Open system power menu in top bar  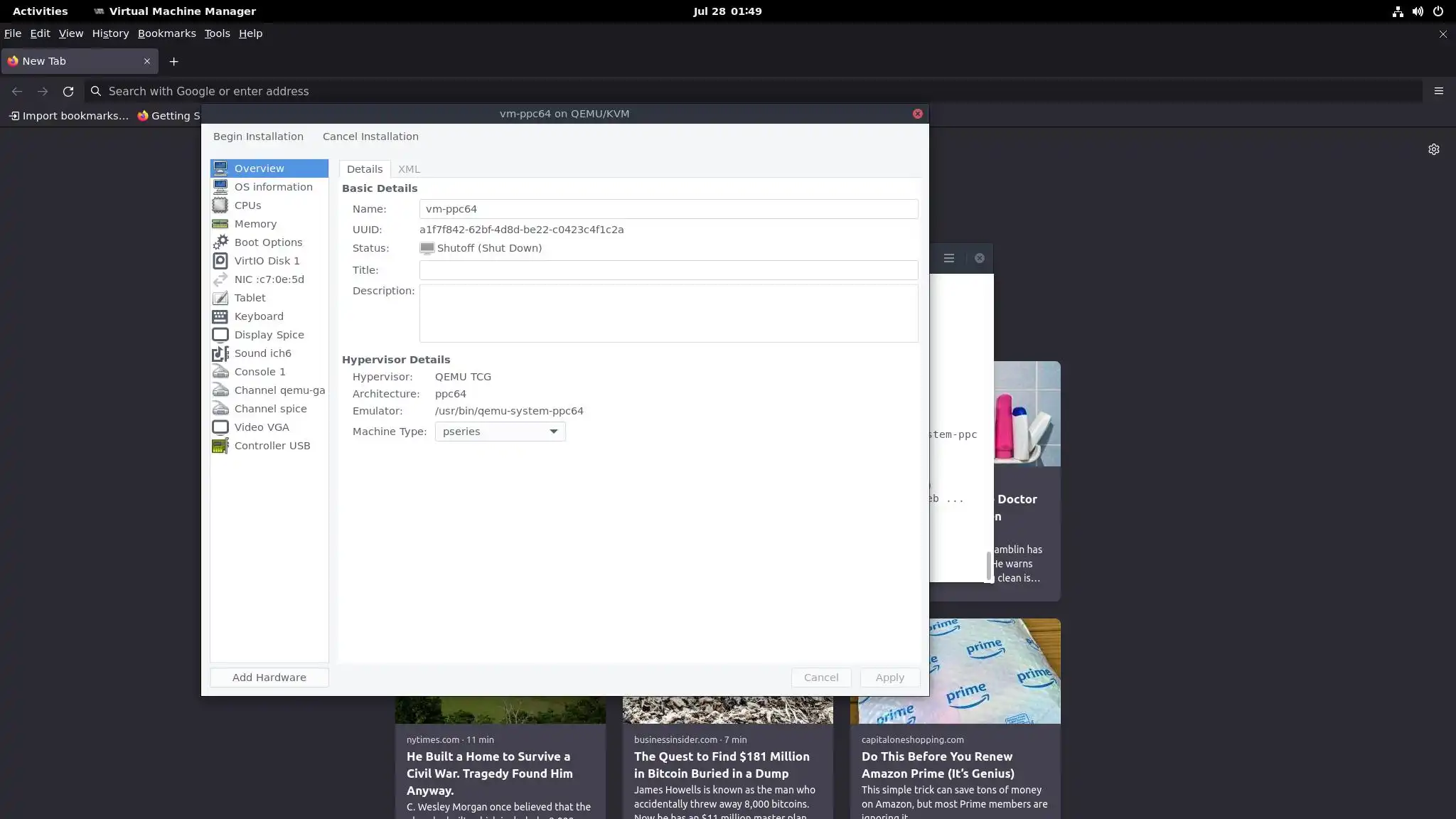(1438, 11)
